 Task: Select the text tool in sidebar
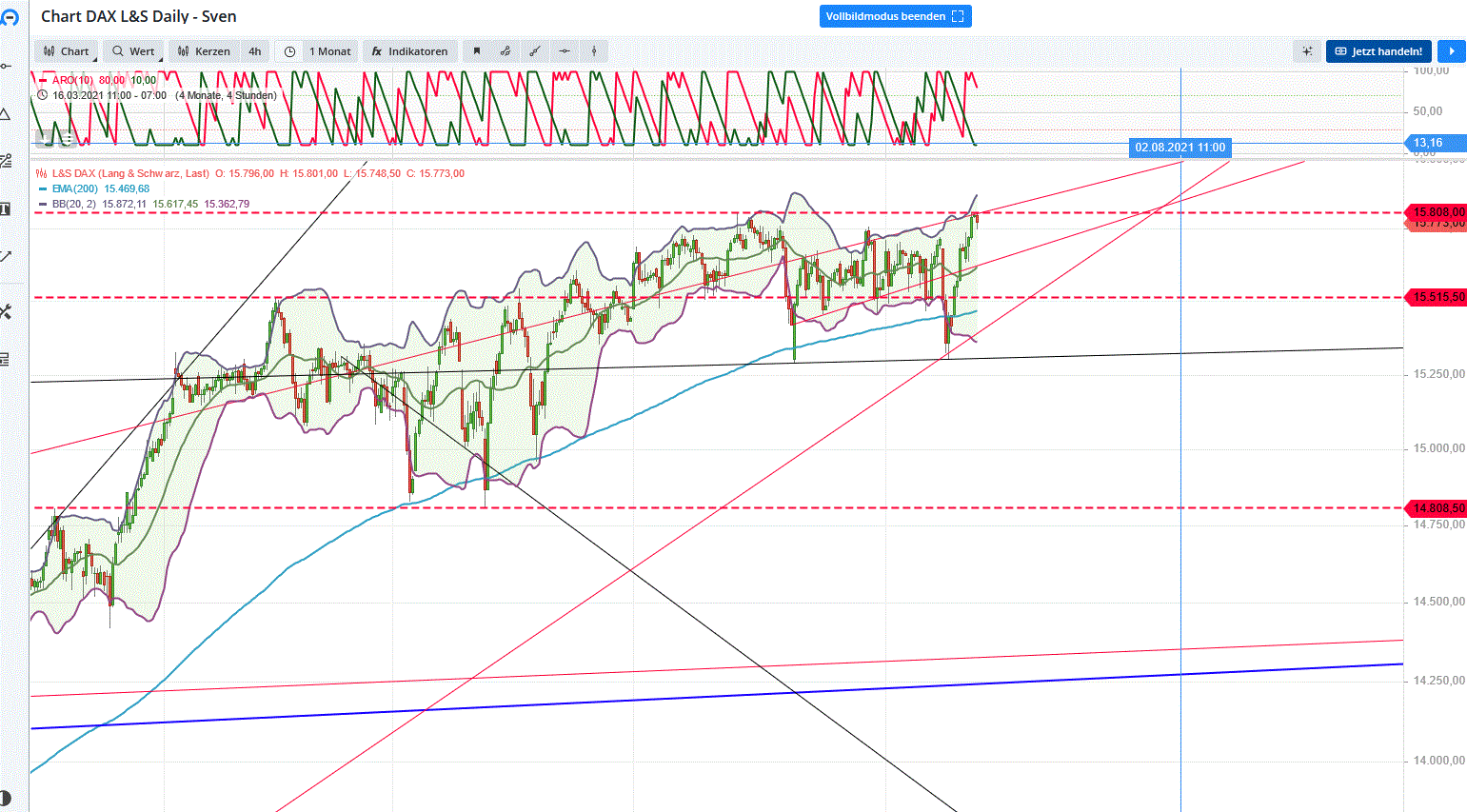6,208
